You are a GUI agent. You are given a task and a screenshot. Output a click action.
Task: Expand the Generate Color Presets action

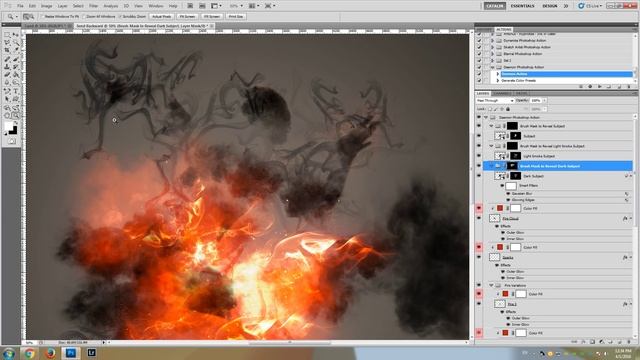[498, 80]
